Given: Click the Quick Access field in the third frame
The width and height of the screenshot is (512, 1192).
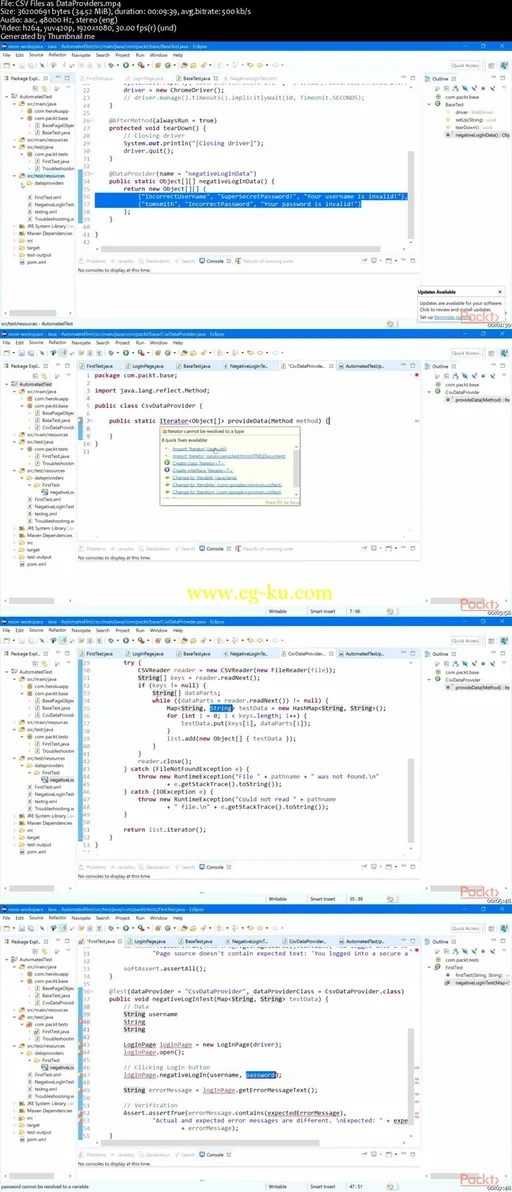Looking at the screenshot, I should coord(466,642).
